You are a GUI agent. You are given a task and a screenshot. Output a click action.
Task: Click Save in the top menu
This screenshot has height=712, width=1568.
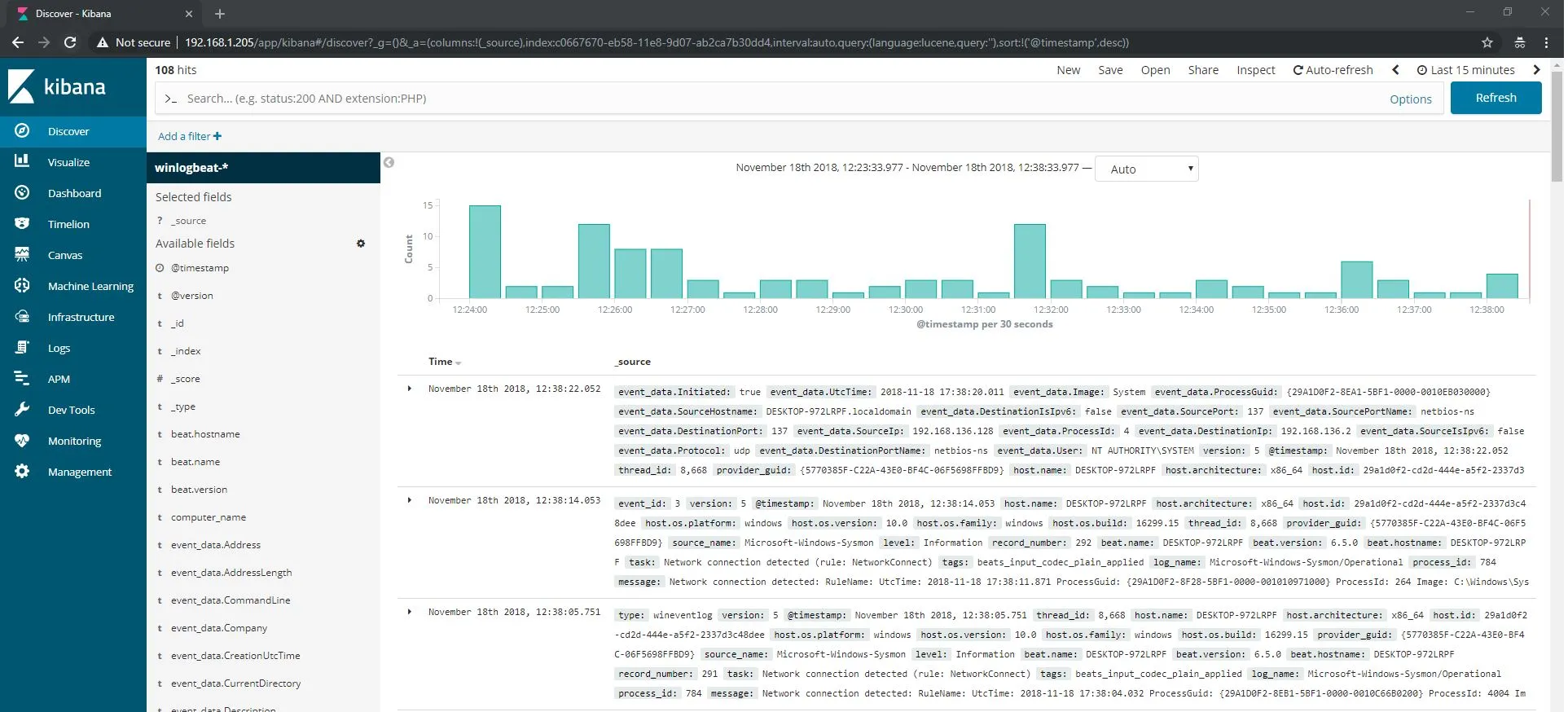click(1110, 70)
